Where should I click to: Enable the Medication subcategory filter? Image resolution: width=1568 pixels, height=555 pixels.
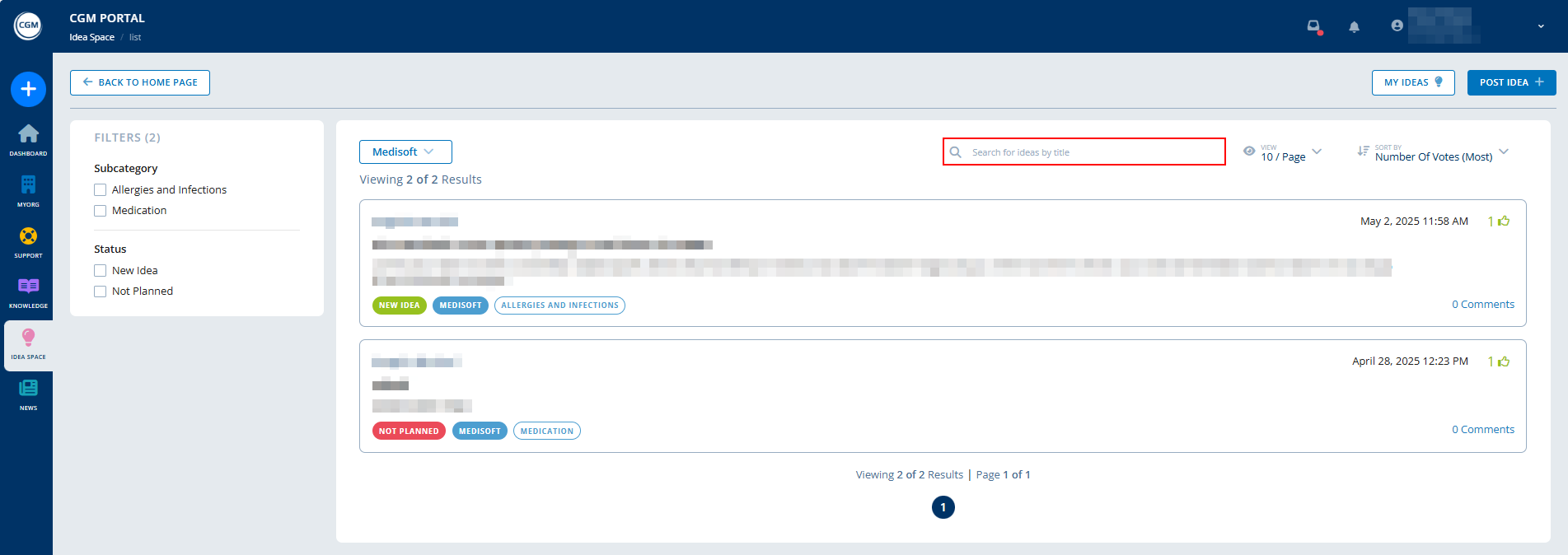101,211
